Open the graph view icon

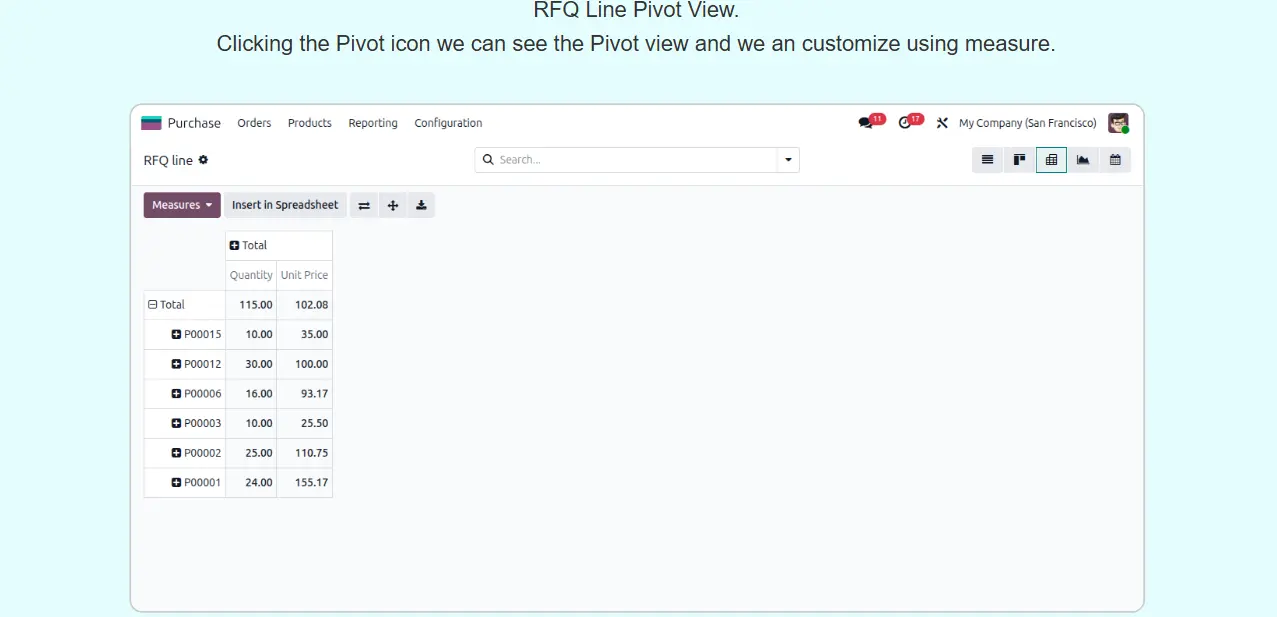pos(1083,160)
